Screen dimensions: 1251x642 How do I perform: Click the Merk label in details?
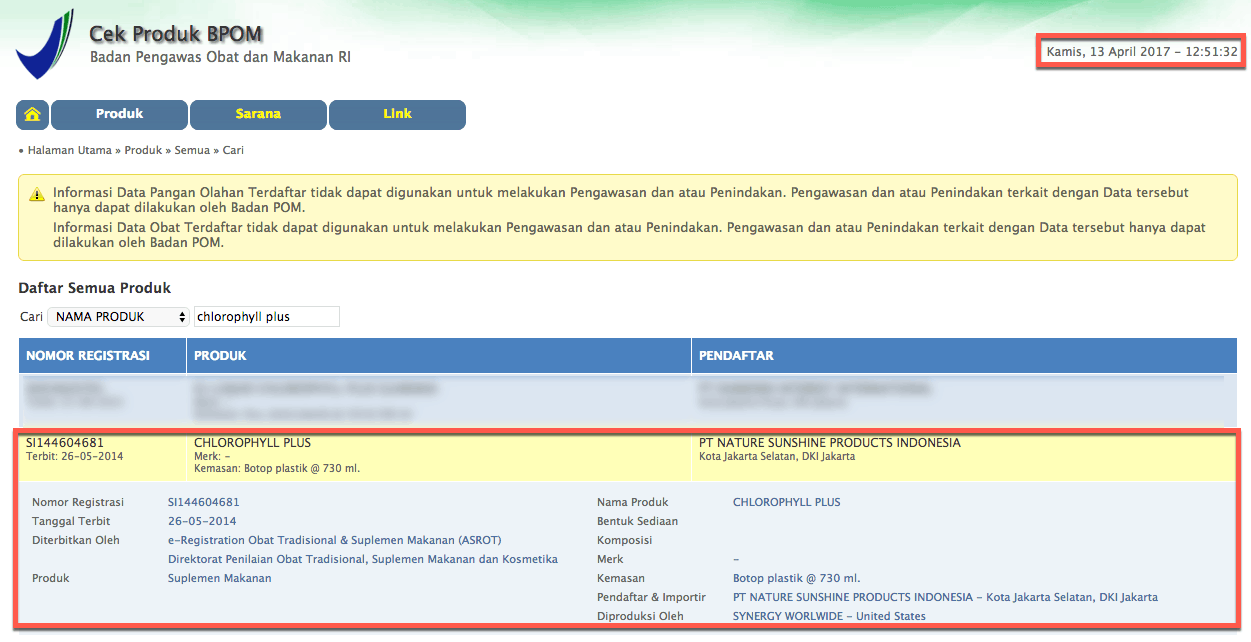[610, 559]
